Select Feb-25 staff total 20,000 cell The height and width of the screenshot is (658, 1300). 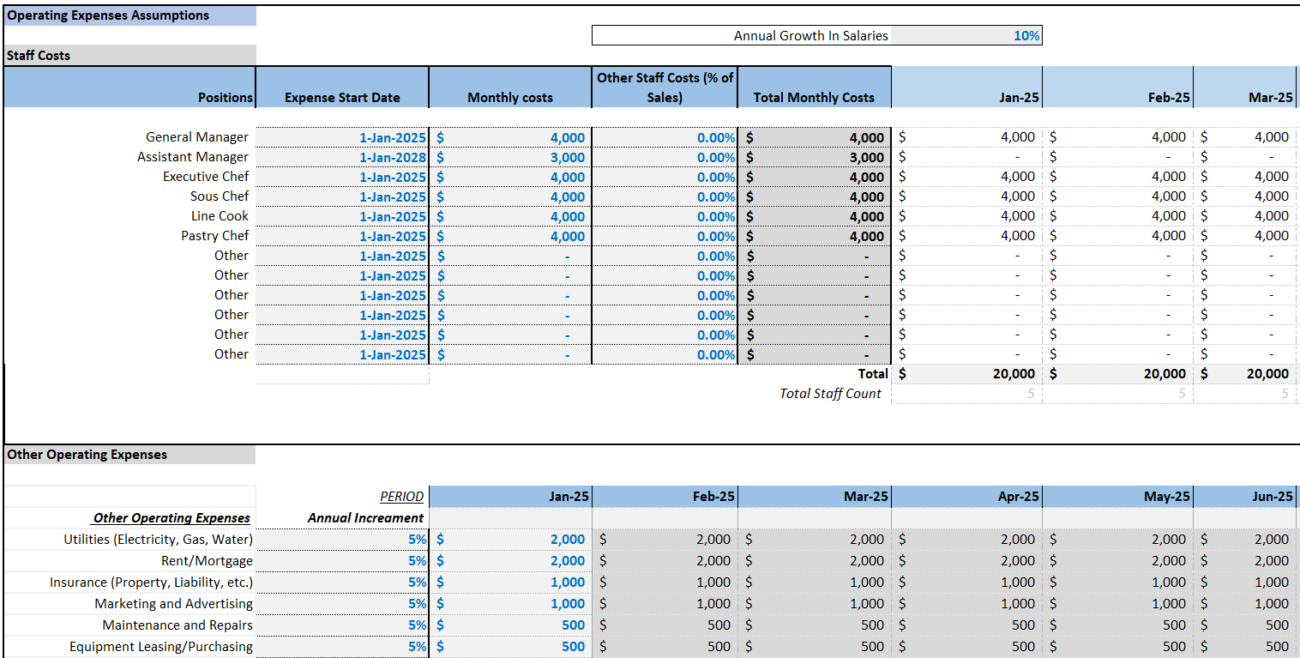point(1118,374)
